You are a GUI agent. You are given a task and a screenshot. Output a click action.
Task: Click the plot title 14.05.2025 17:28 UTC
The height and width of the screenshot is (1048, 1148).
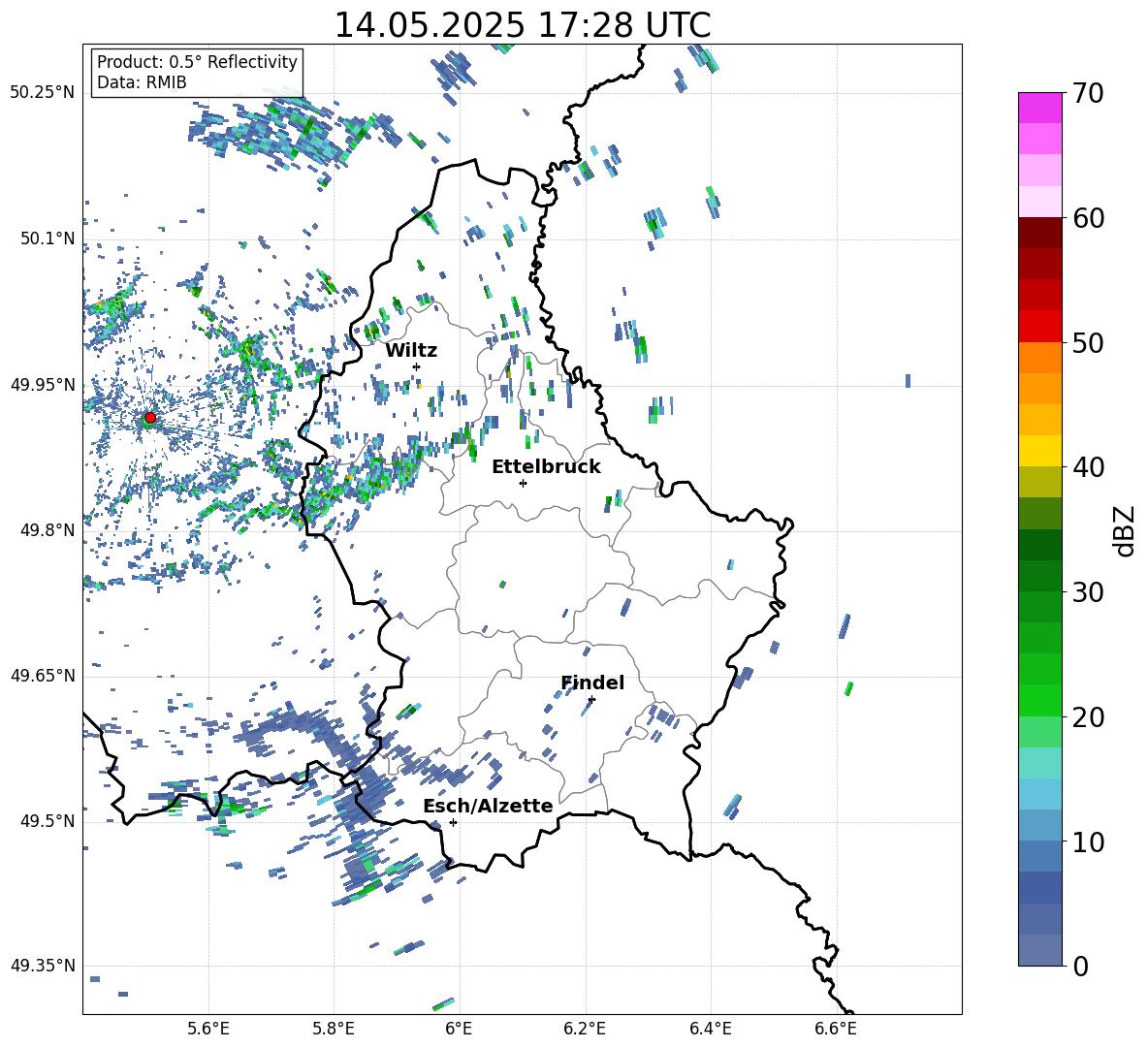(x=522, y=25)
